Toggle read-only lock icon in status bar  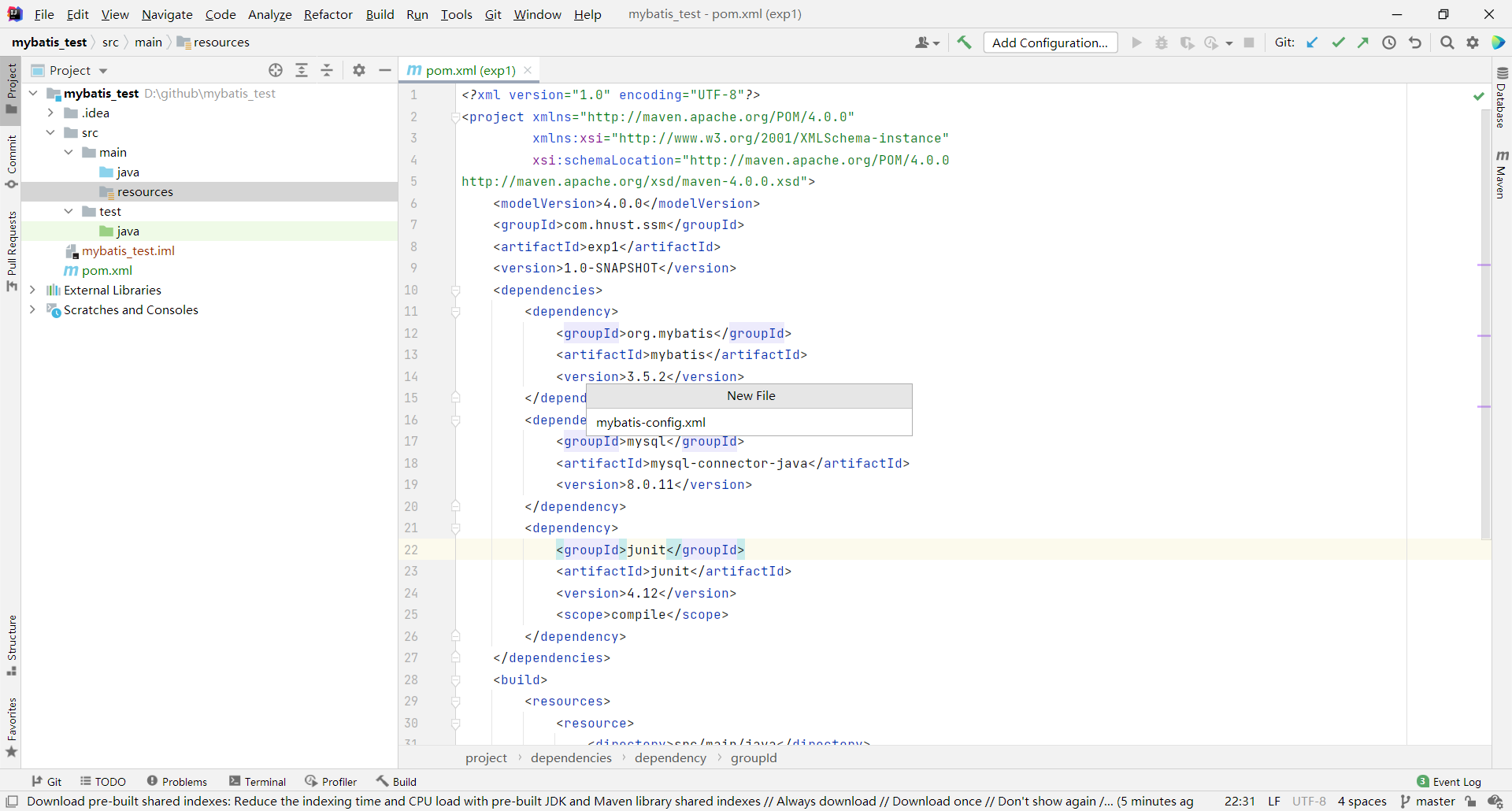tap(1470, 802)
